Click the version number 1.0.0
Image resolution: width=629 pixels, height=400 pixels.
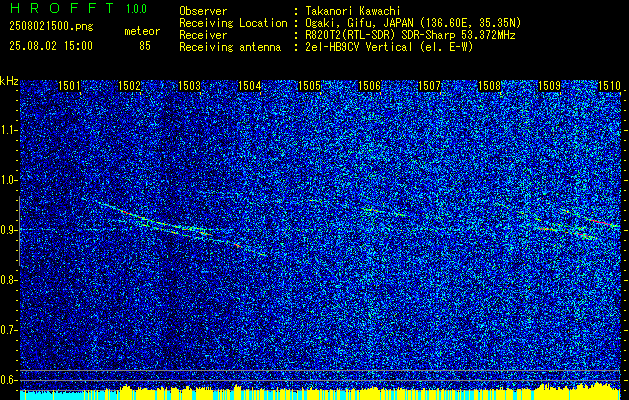click(x=136, y=9)
